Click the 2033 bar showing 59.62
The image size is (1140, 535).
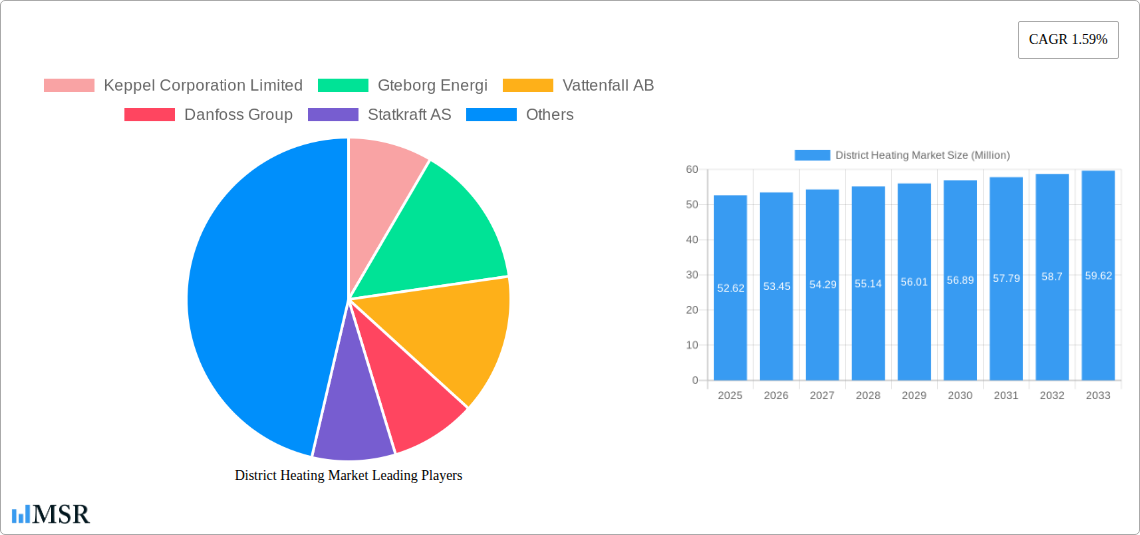click(x=1098, y=275)
